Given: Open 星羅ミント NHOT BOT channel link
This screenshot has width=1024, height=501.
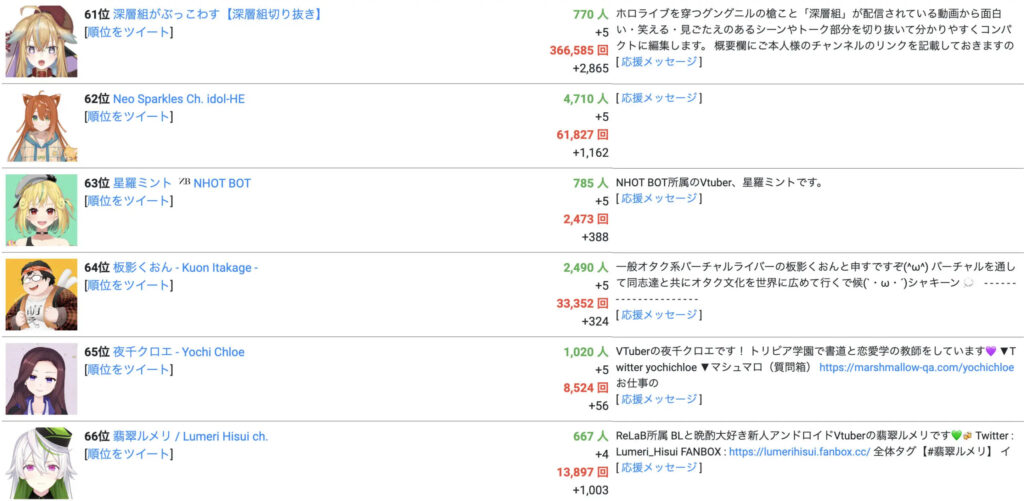Looking at the screenshot, I should [x=182, y=183].
